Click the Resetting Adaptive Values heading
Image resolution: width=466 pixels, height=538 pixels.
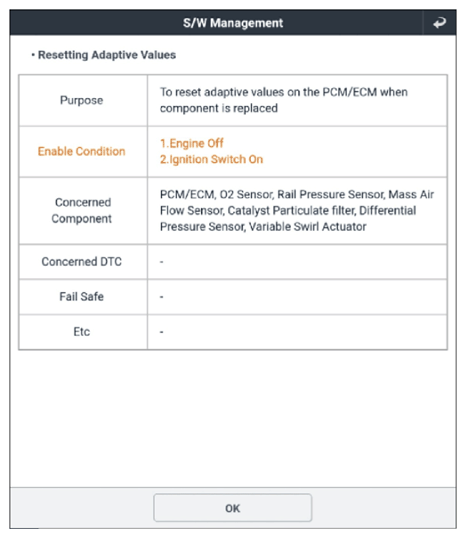(107, 55)
